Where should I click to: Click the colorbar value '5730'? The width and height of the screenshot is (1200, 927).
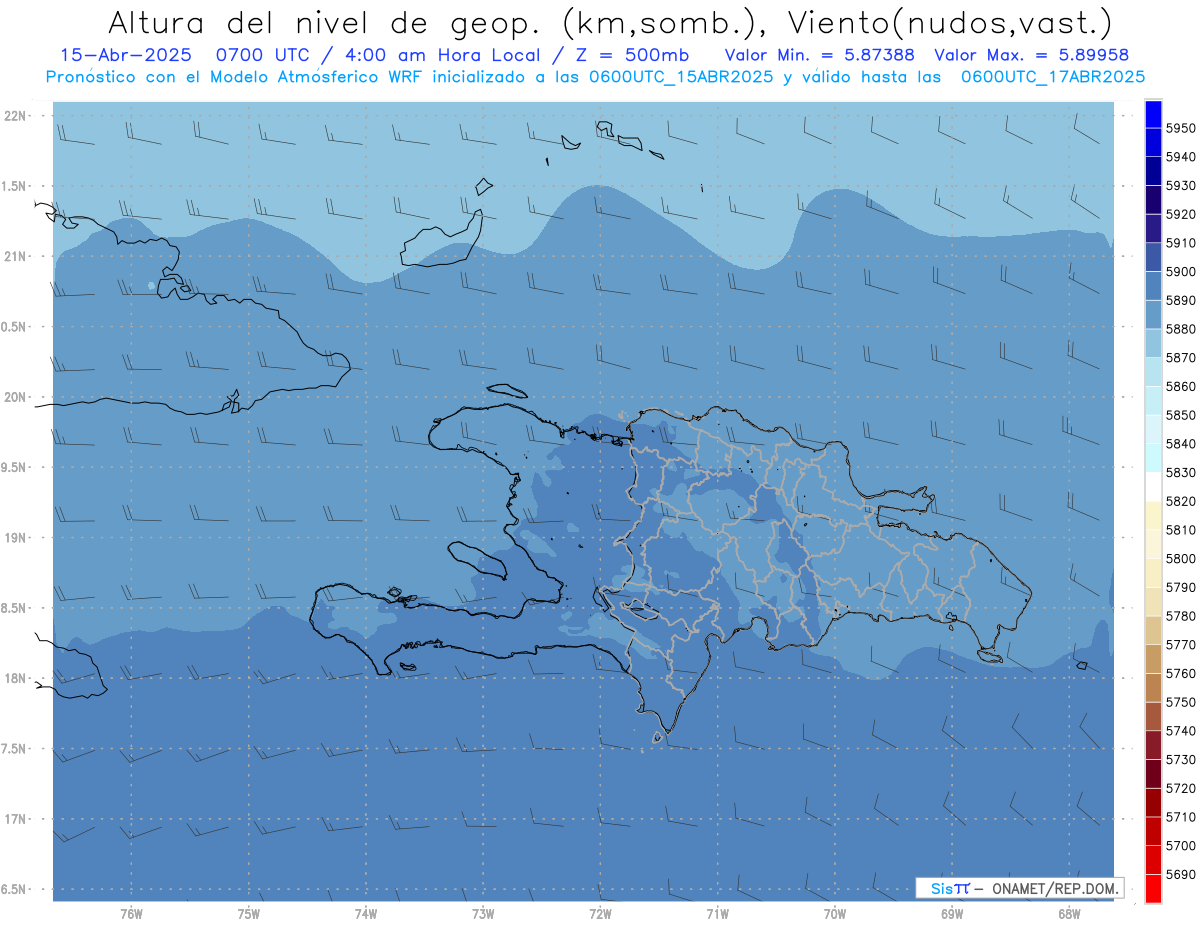tap(1181, 760)
